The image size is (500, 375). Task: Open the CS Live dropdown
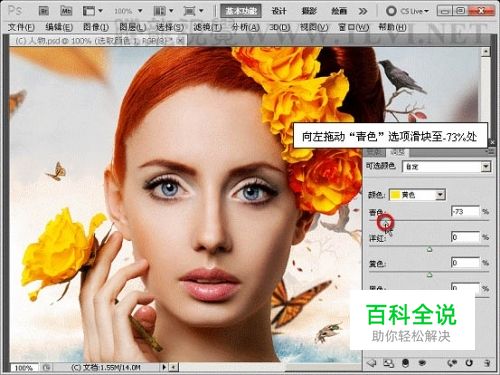pos(407,11)
